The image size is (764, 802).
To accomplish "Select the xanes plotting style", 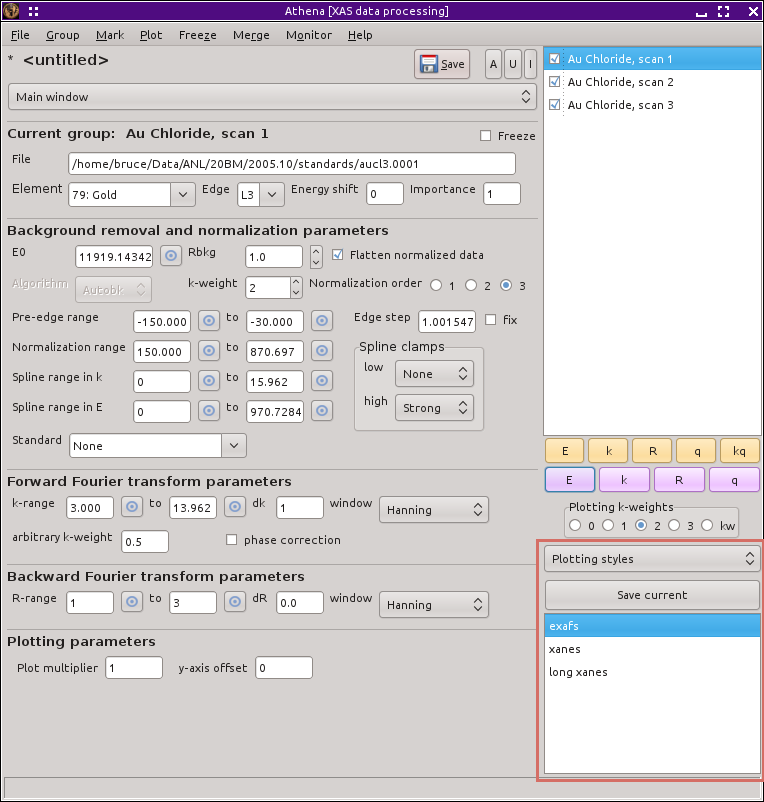I will coord(652,649).
